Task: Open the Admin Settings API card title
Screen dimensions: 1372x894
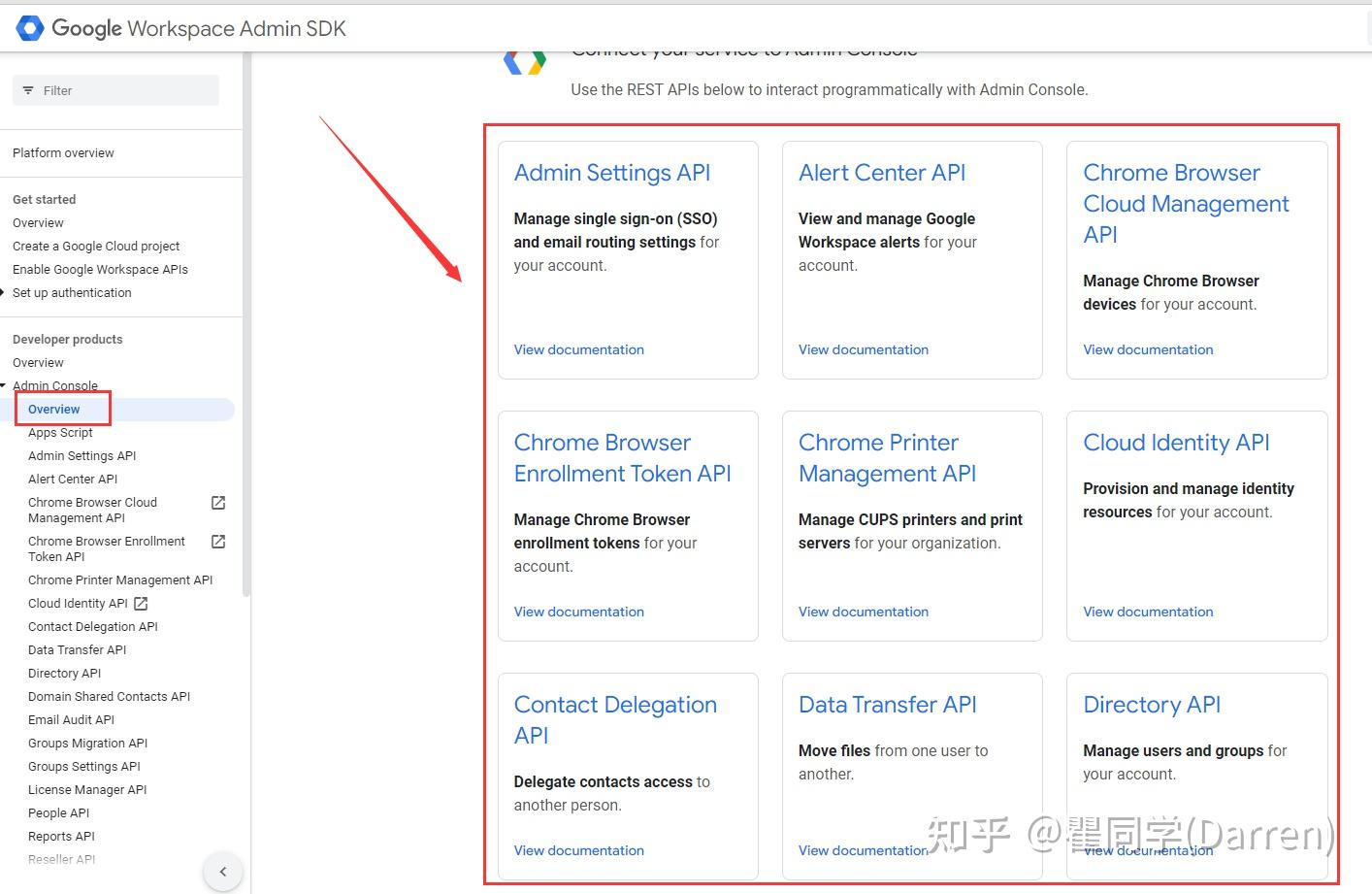Action: [611, 172]
